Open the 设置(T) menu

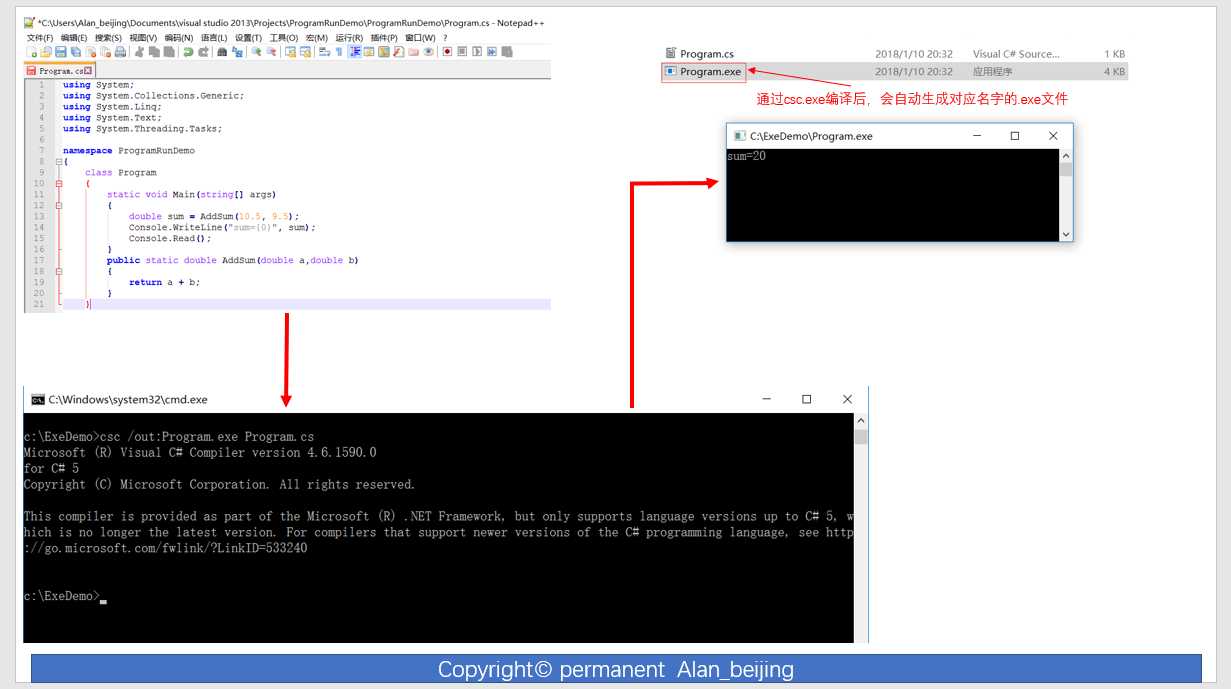[248, 38]
